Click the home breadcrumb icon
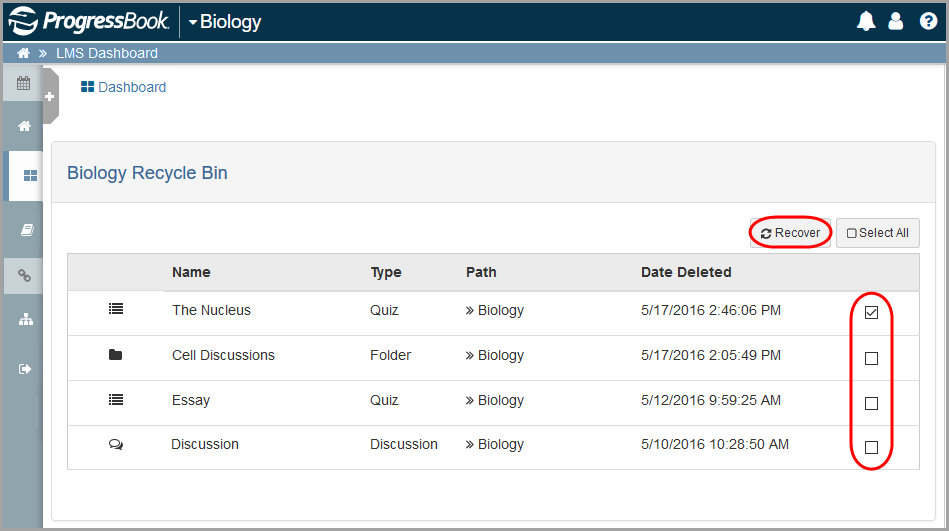 point(24,53)
